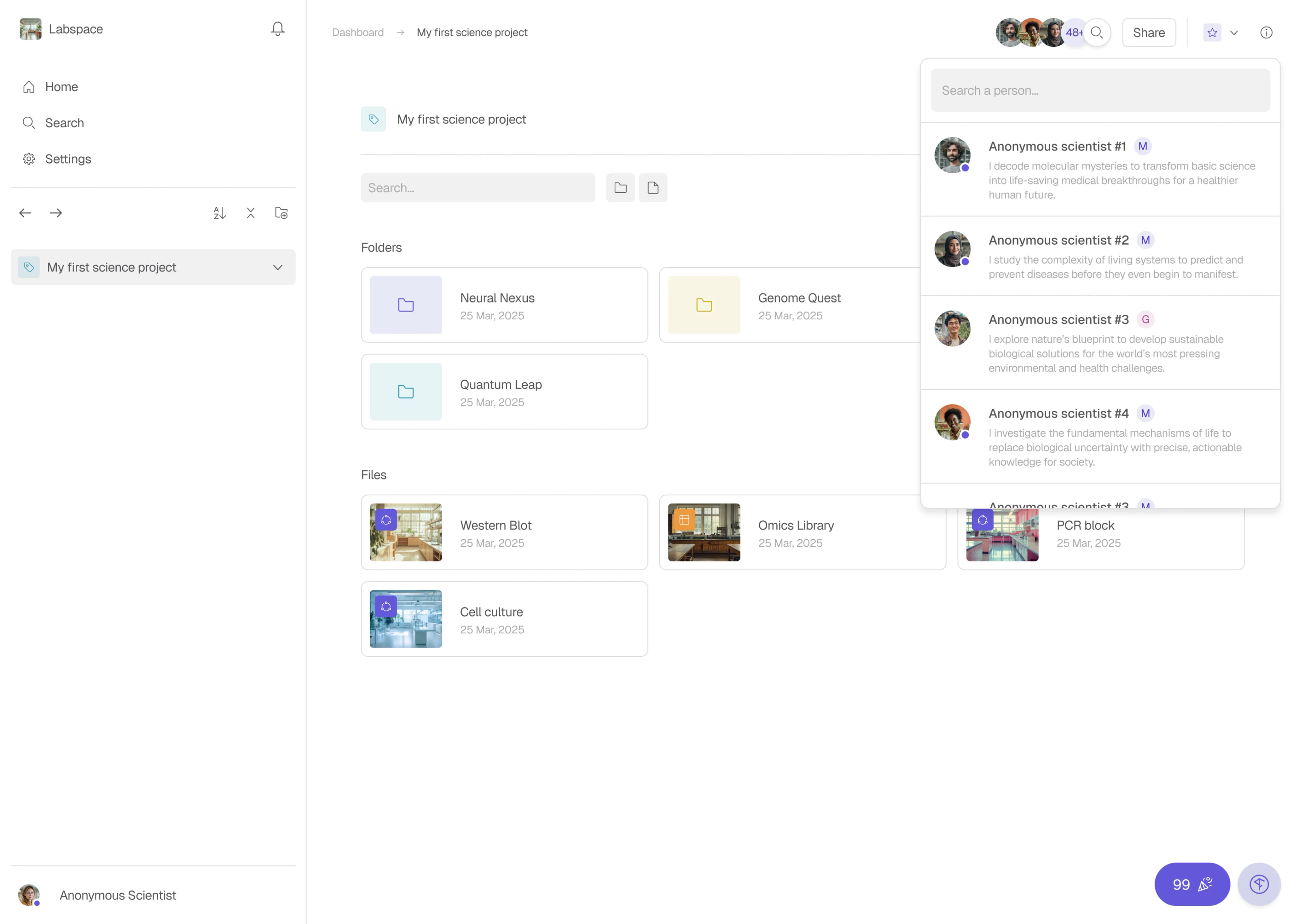Focus the project Search field
This screenshot has height=924, width=1299.
pos(478,188)
